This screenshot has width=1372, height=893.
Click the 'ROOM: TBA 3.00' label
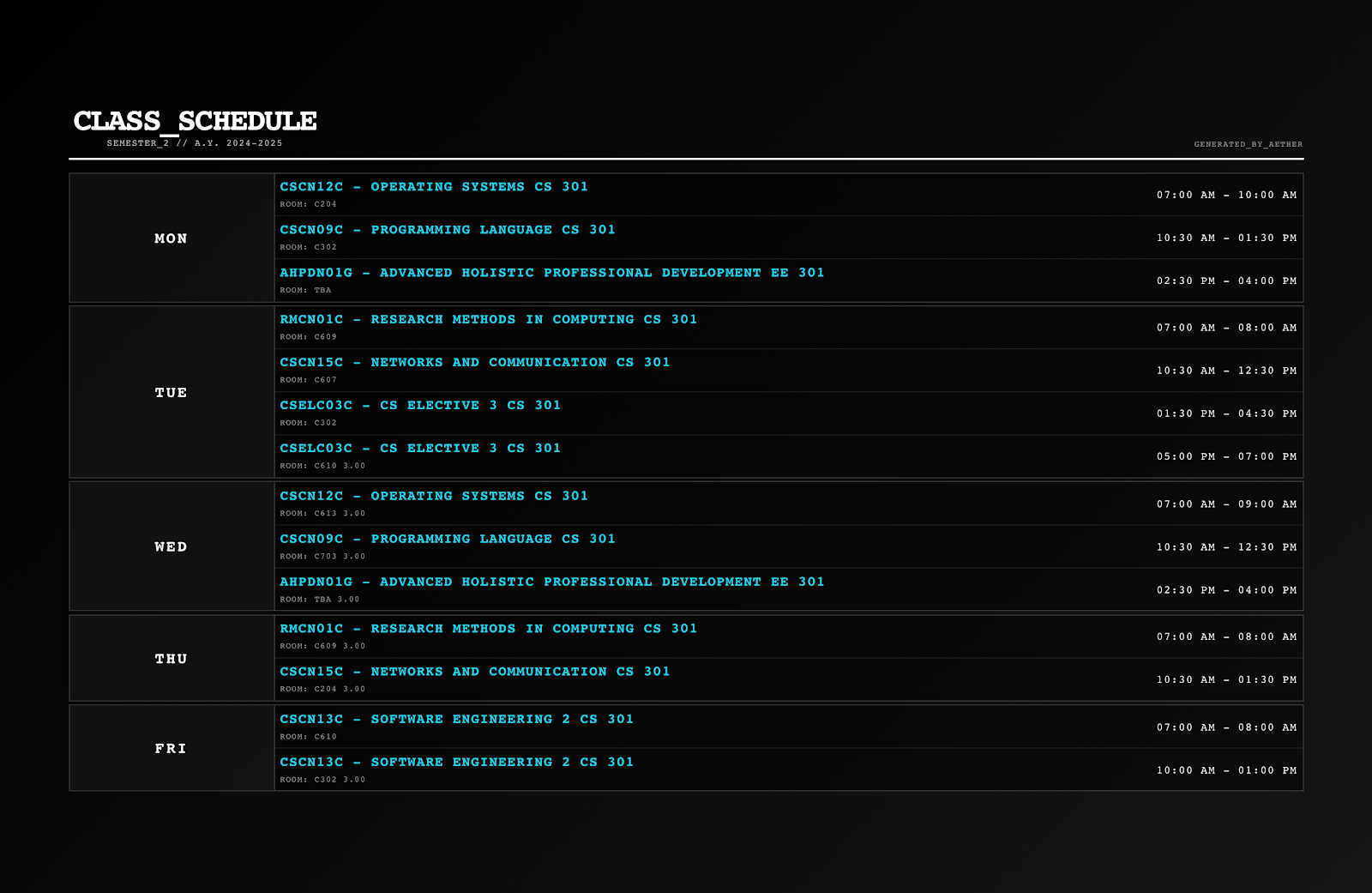[320, 600]
